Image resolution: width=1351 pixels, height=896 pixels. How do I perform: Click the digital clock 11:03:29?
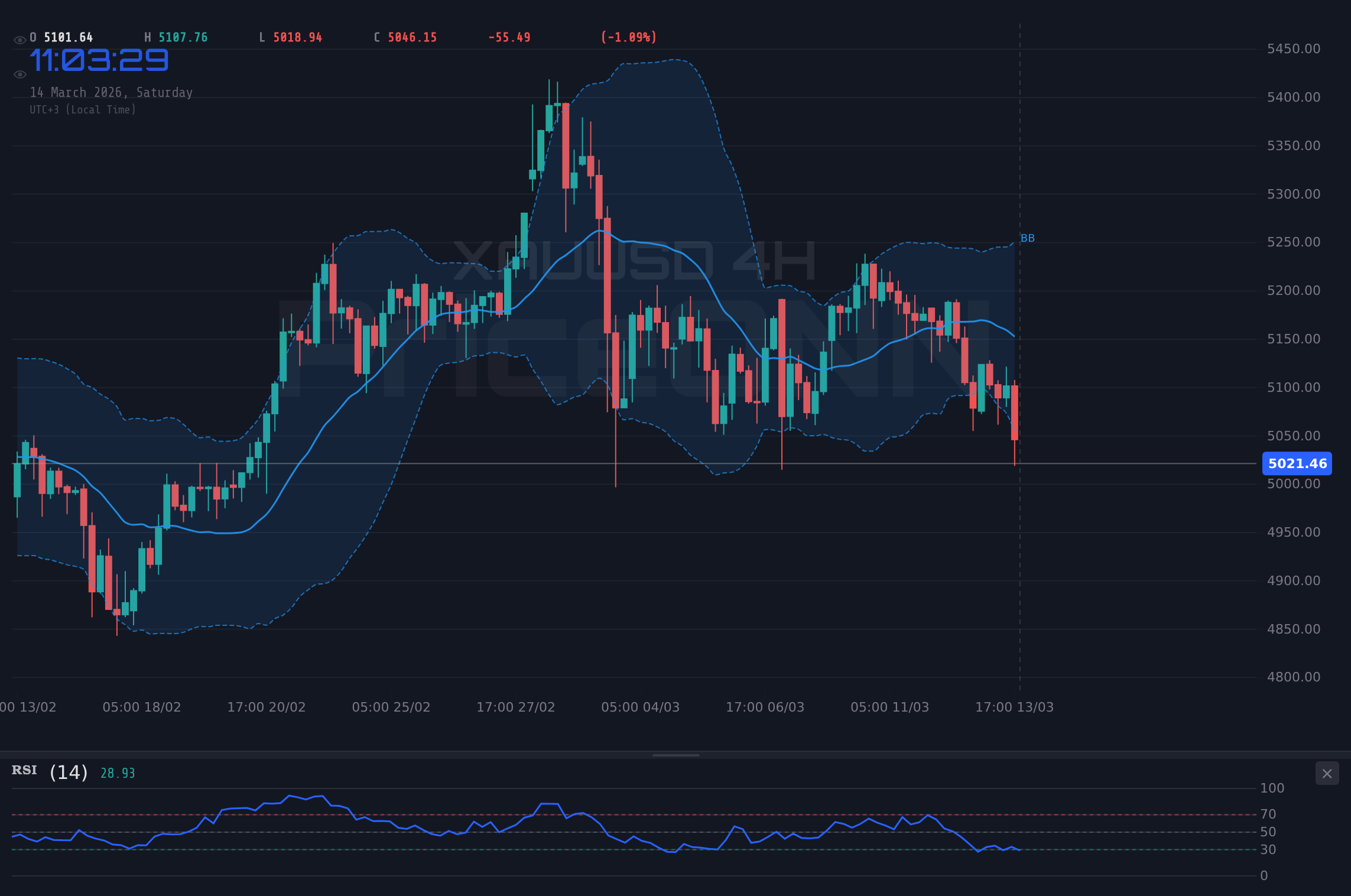tap(99, 59)
